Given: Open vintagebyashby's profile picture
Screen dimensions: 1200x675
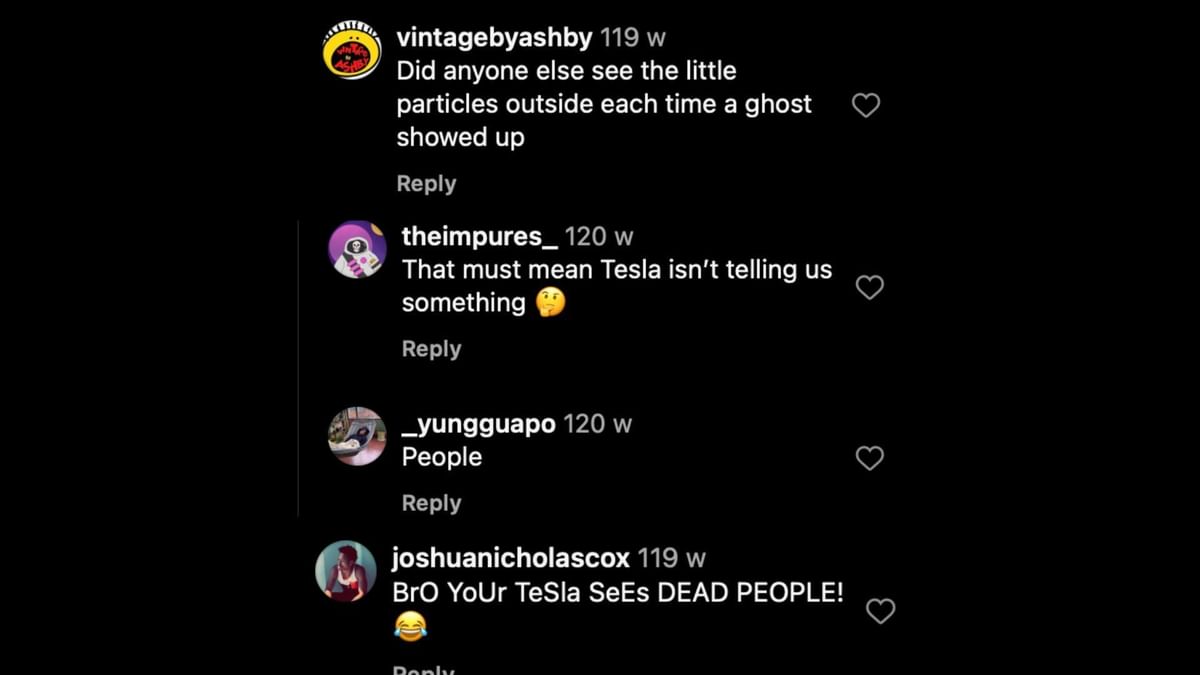Looking at the screenshot, I should (x=350, y=49).
